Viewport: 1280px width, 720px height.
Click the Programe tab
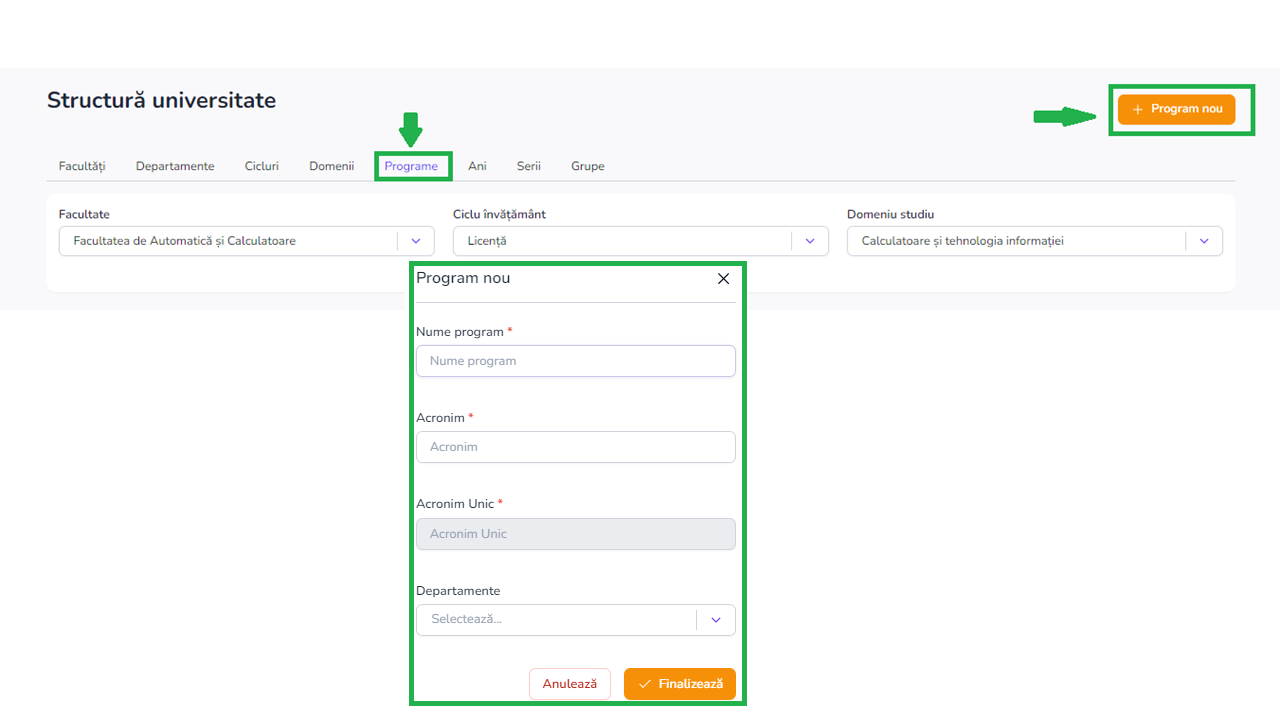point(411,166)
